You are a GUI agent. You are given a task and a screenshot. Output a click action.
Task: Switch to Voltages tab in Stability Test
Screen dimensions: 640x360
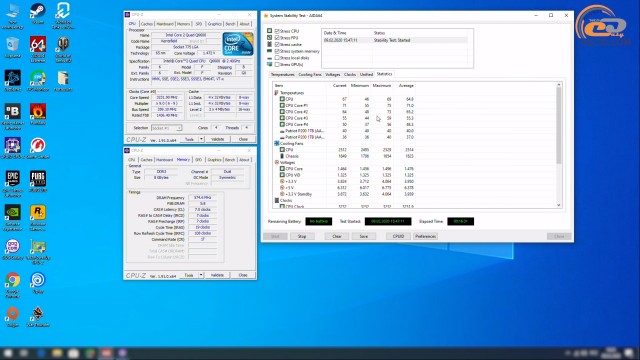coord(333,74)
